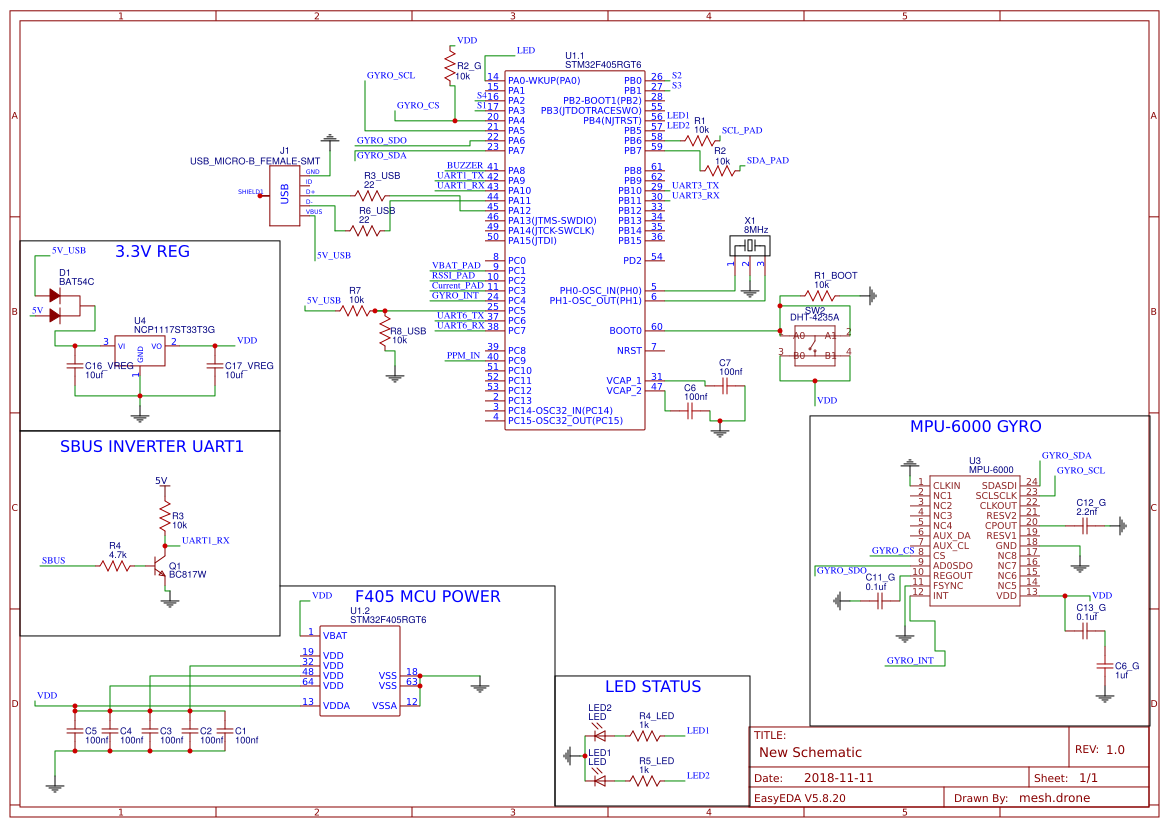Image resolution: width=1169 pixels, height=827 pixels.
Task: Click the U4 NCP1117ST33T3G regulator body
Action: click(x=139, y=350)
